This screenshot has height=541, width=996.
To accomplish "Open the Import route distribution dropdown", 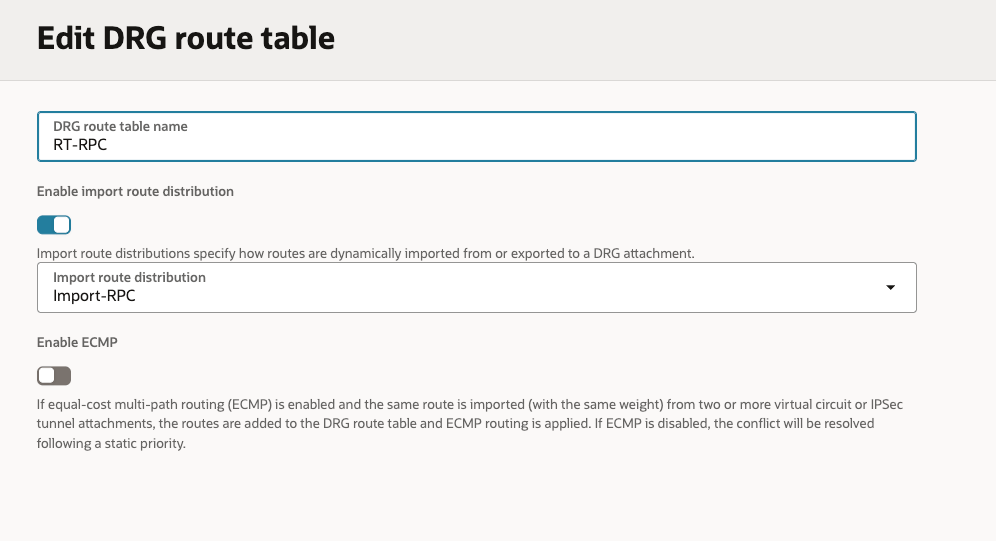I will [x=476, y=288].
